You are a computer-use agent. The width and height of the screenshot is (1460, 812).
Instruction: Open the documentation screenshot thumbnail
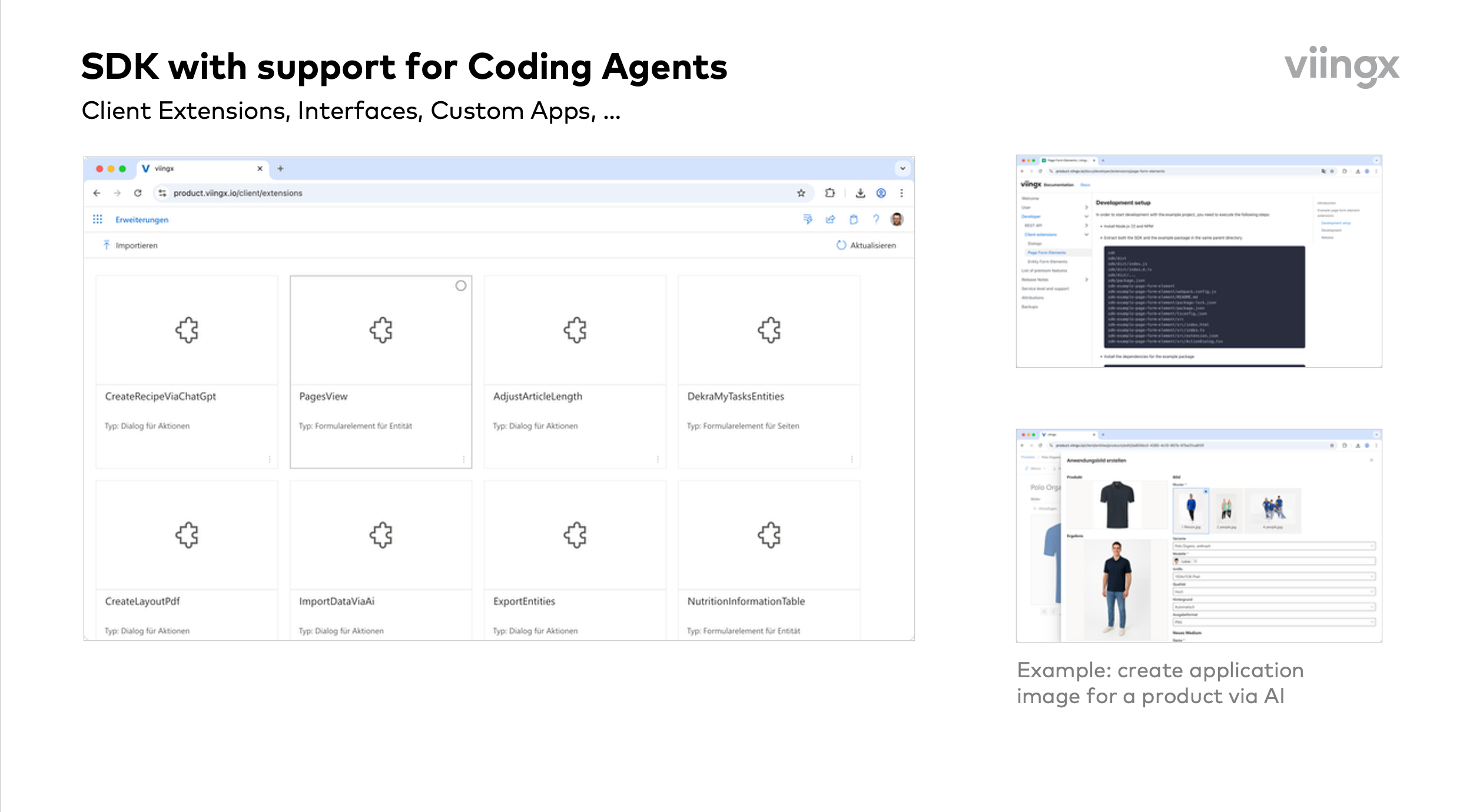[x=1199, y=261]
